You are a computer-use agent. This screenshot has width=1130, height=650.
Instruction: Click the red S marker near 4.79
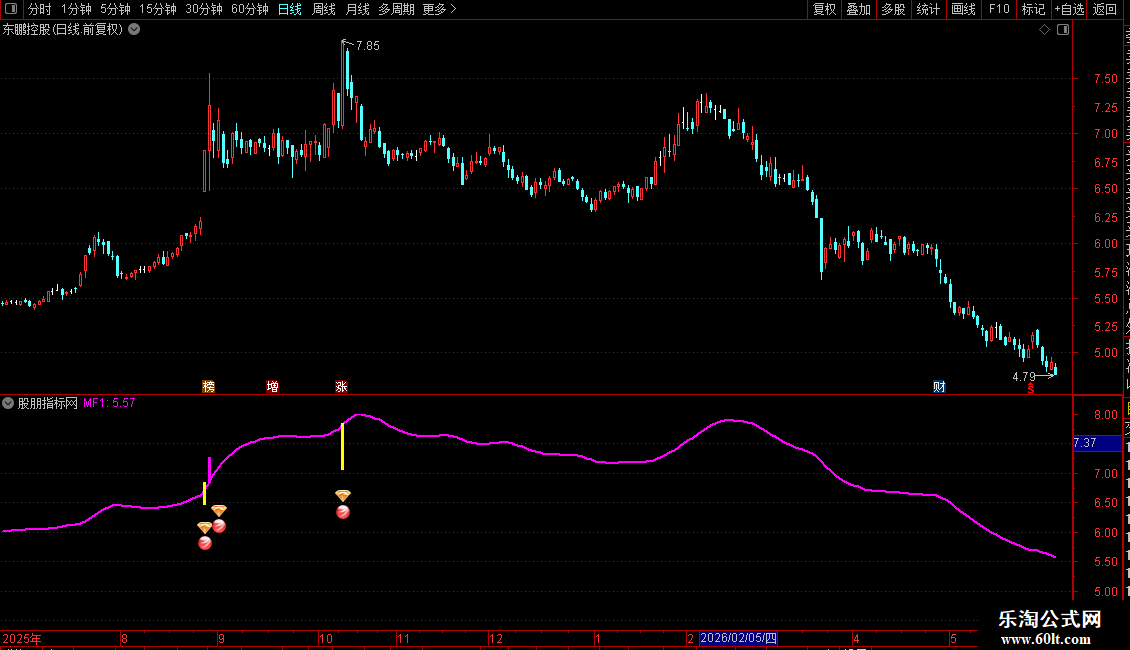tap(1031, 388)
